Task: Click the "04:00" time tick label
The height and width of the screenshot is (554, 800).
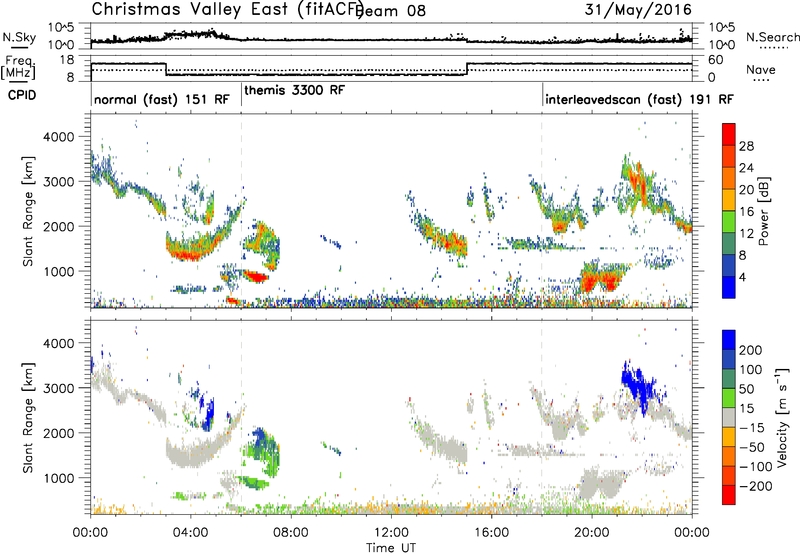Action: click(x=190, y=533)
